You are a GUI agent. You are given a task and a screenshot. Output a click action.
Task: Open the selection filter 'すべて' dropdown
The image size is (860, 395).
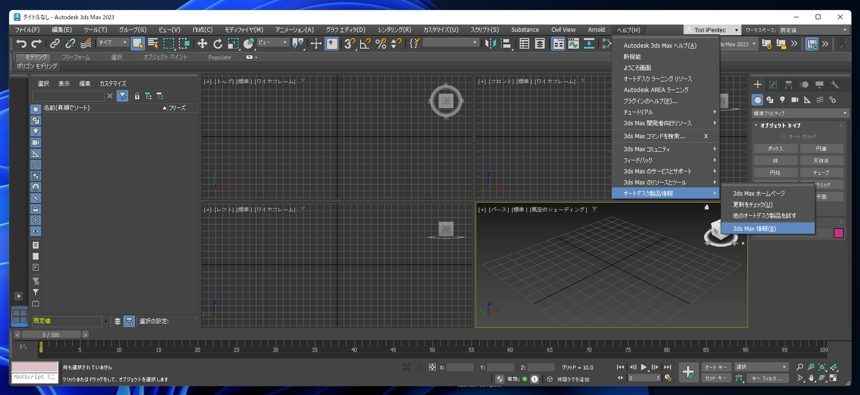[x=112, y=43]
